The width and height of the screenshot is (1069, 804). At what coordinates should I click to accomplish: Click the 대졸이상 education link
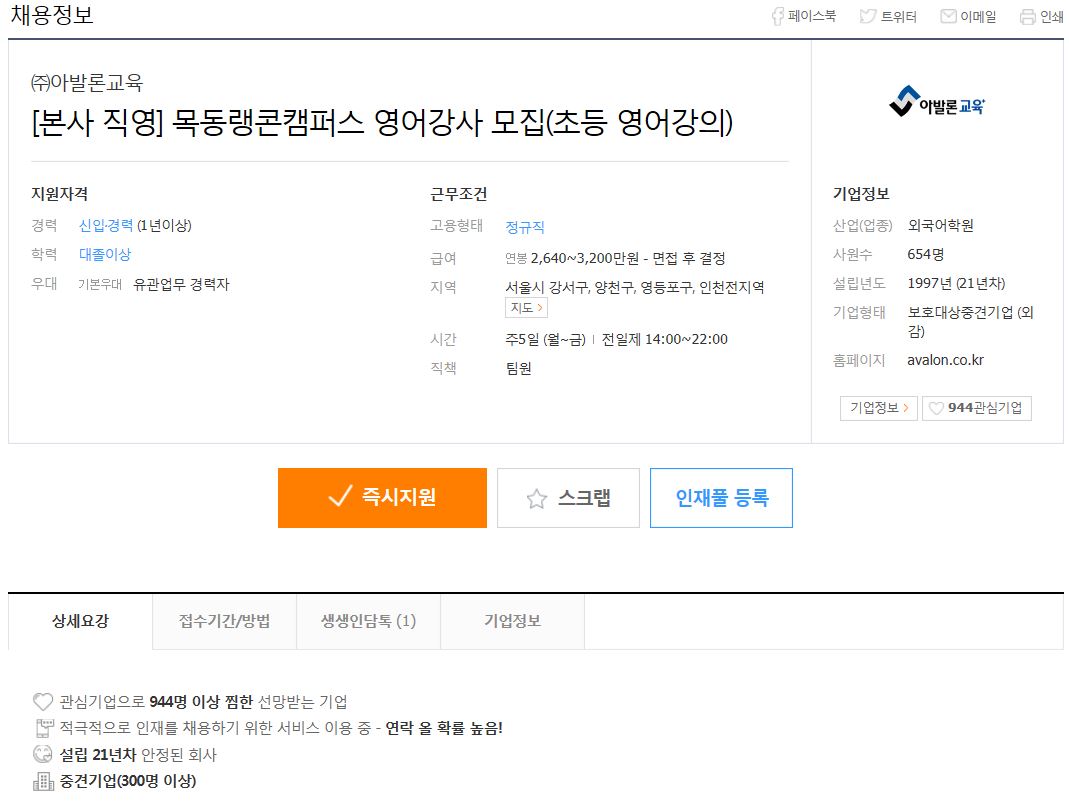click(x=105, y=254)
